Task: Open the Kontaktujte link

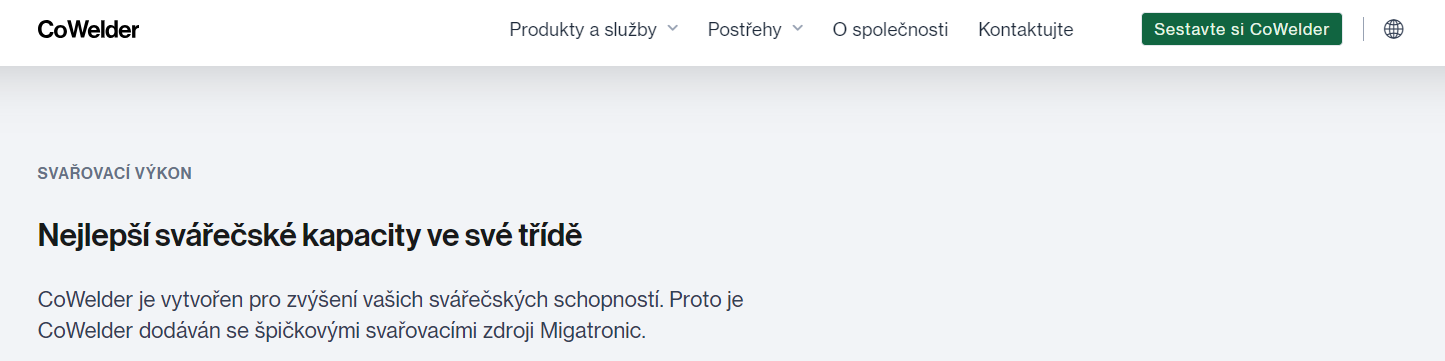Action: [x=1026, y=30]
